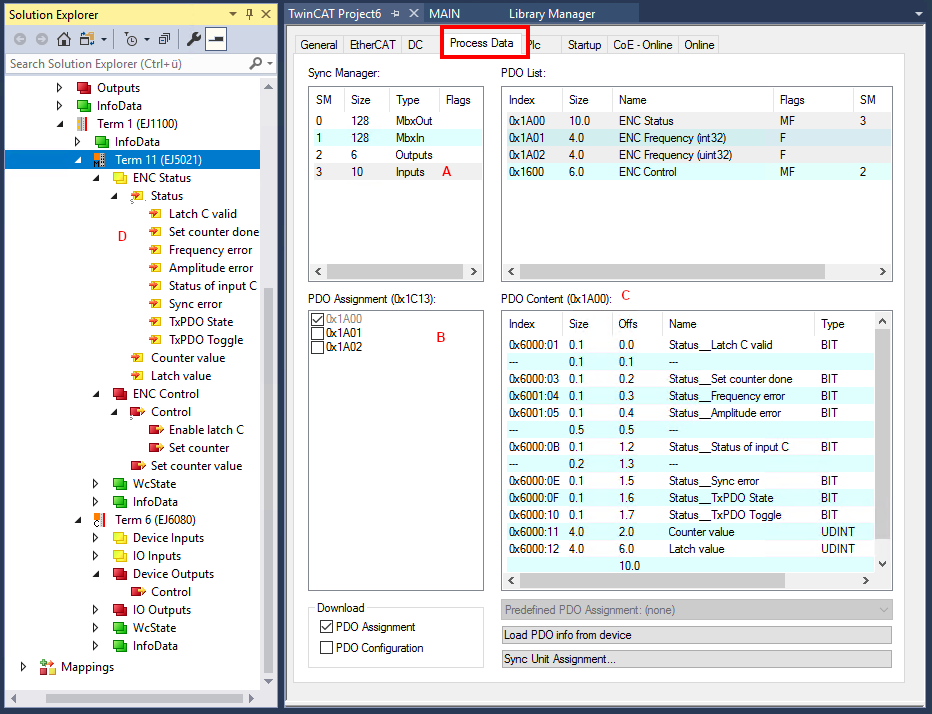This screenshot has width=932, height=714.
Task: Collapse the Term 11 (EJ5021) node
Action: pos(78,160)
